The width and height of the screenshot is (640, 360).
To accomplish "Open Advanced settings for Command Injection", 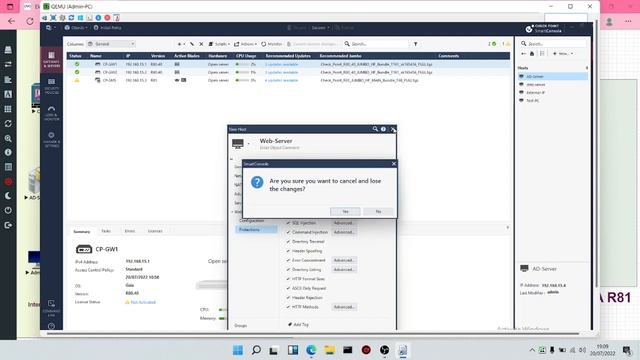I will click(x=344, y=232).
